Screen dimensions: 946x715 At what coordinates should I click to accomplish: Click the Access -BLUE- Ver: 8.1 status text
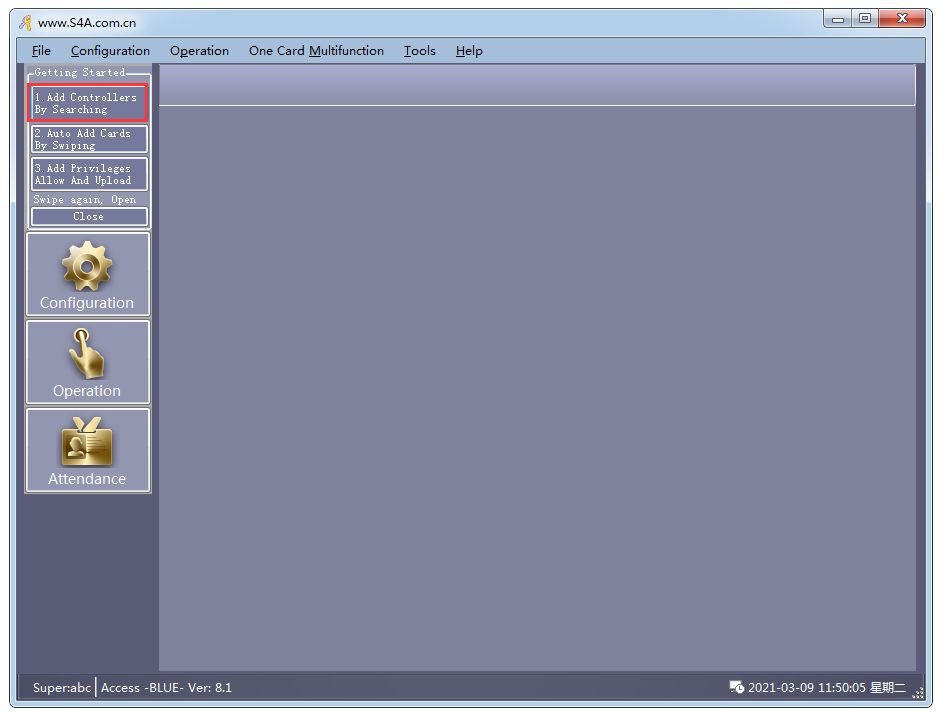[x=166, y=687]
